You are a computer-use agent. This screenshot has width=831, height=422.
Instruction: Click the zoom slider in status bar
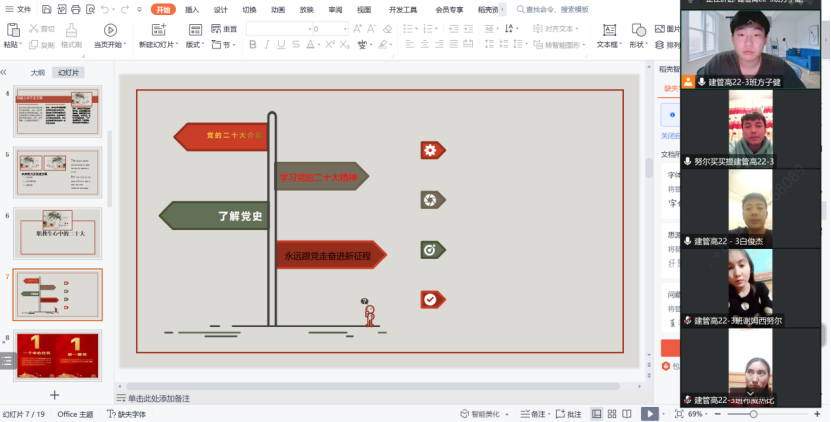(750, 414)
